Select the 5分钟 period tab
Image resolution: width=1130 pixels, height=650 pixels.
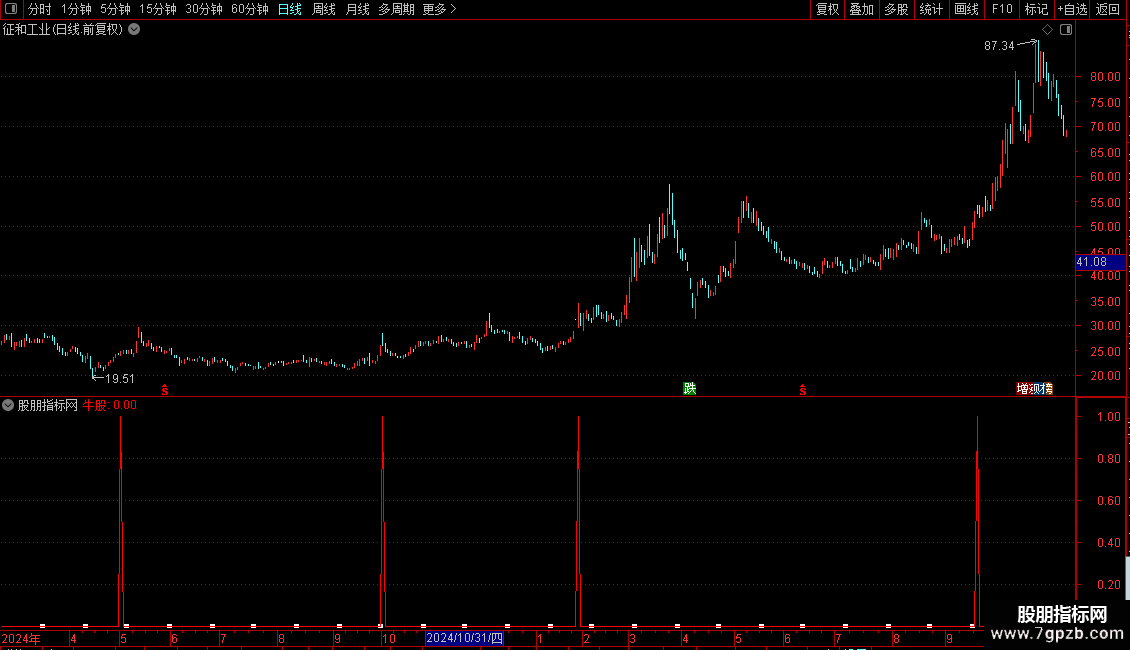click(115, 9)
